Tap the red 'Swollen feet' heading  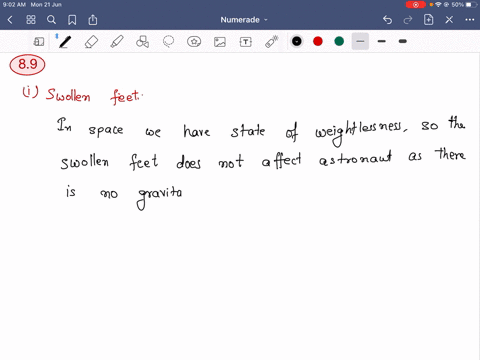click(x=94, y=96)
